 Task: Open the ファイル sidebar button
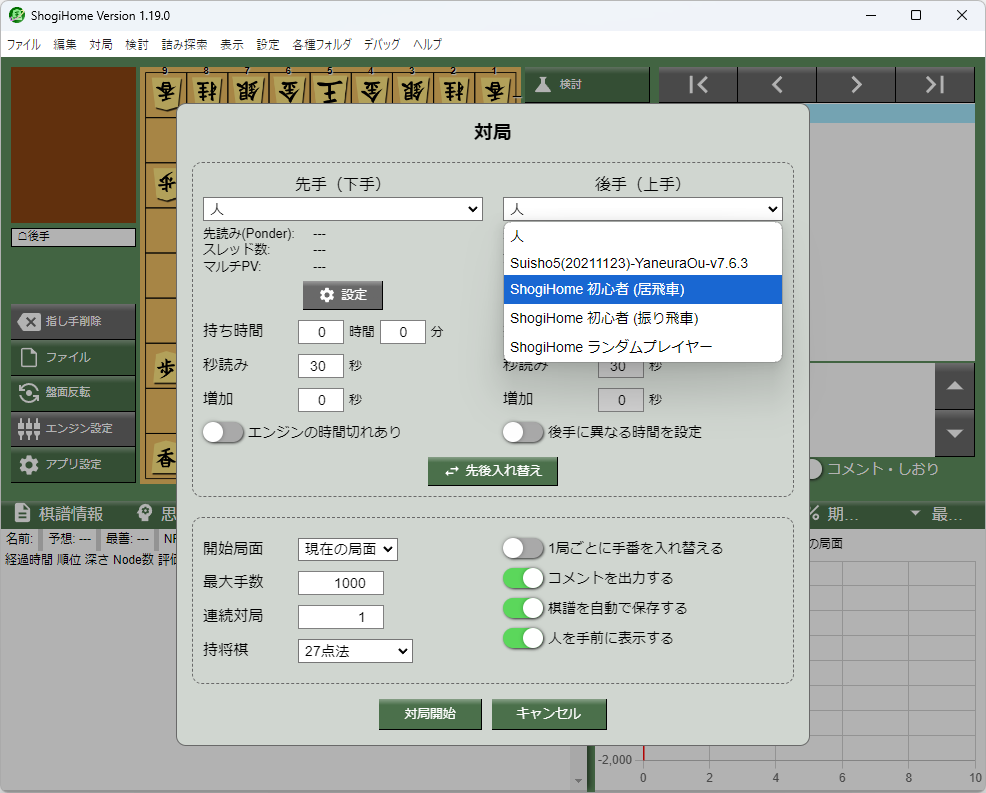pyautogui.click(x=73, y=358)
